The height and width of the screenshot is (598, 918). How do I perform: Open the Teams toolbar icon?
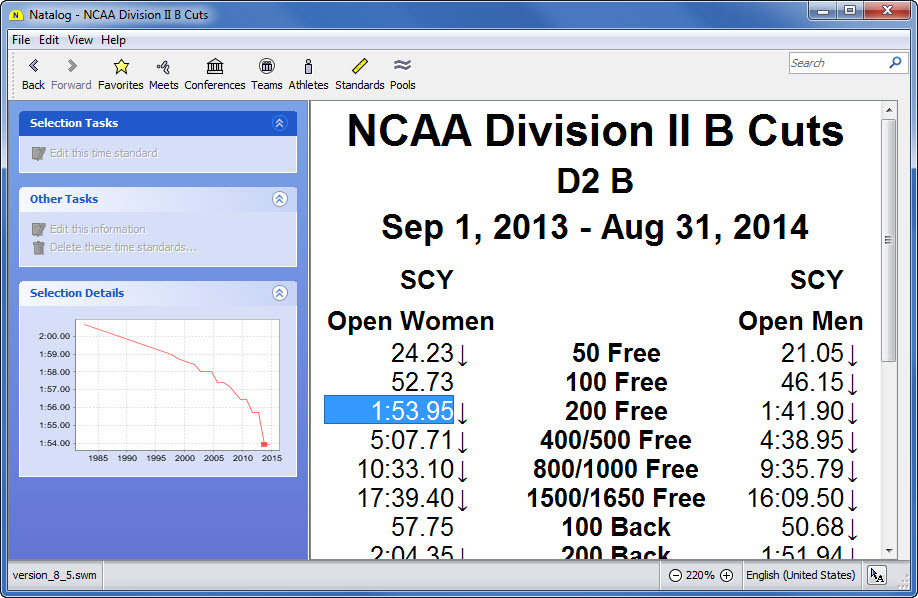(x=266, y=66)
